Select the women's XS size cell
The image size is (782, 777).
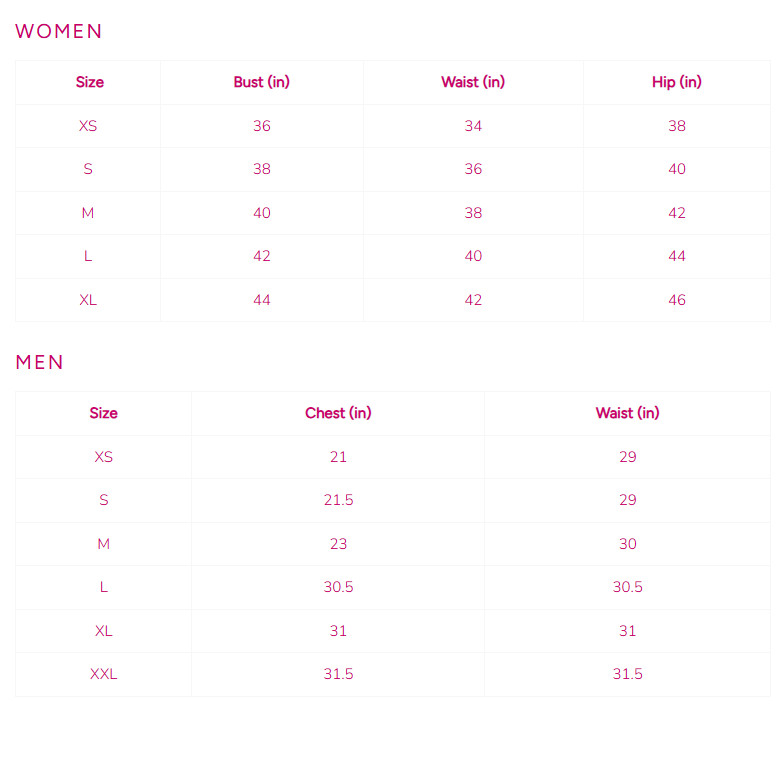coord(88,126)
